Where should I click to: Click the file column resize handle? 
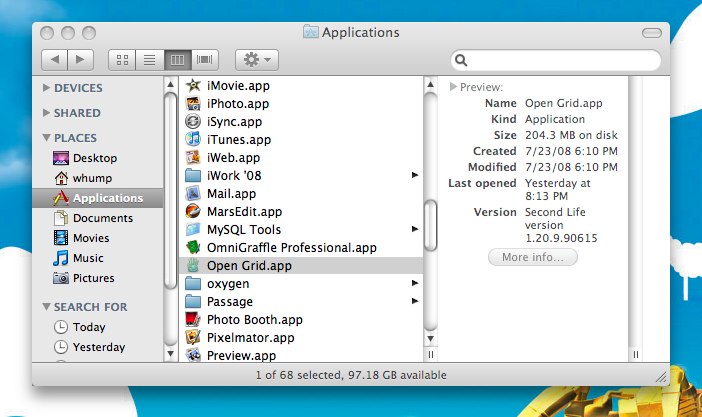click(x=430, y=354)
